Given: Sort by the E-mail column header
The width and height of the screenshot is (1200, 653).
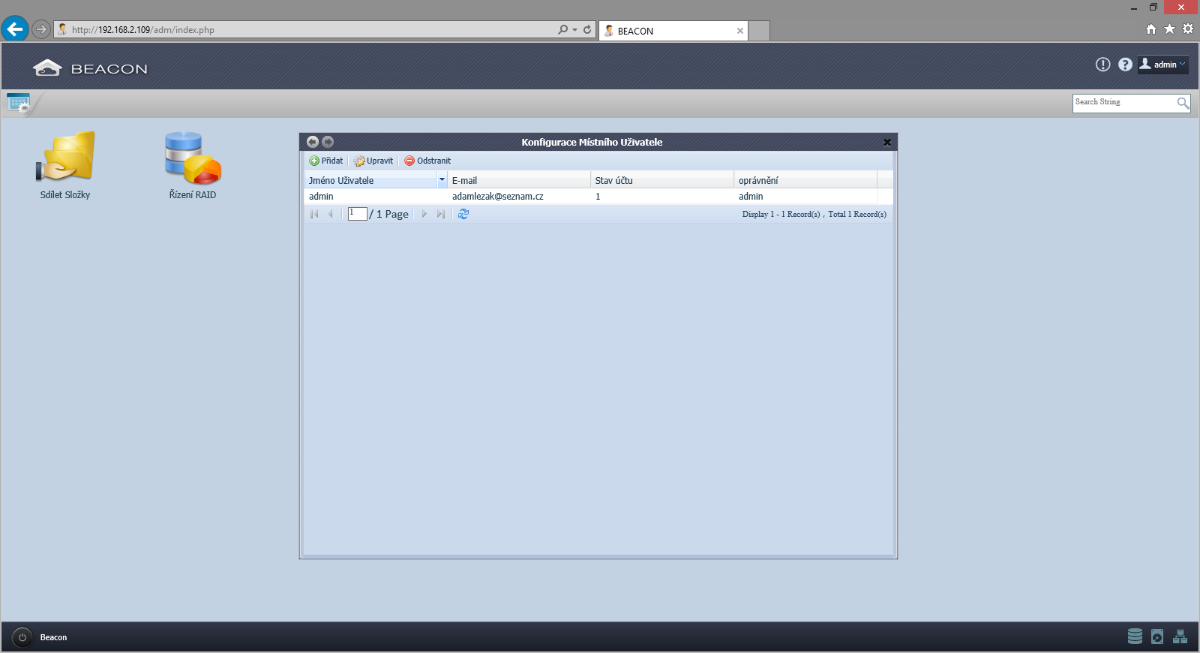Looking at the screenshot, I should click(518, 180).
